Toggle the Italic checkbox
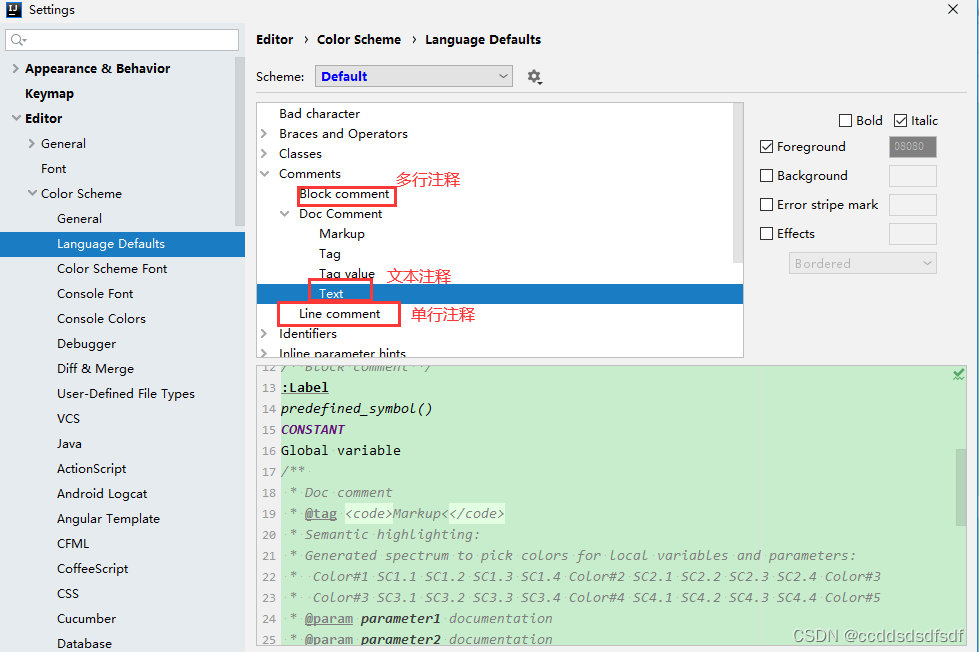This screenshot has height=652, width=979. coord(900,121)
